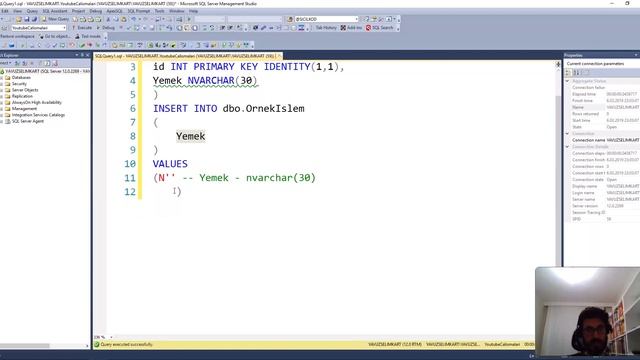This screenshot has height=360, width=640.
Task: Click the Save file icon
Action: 27,19
